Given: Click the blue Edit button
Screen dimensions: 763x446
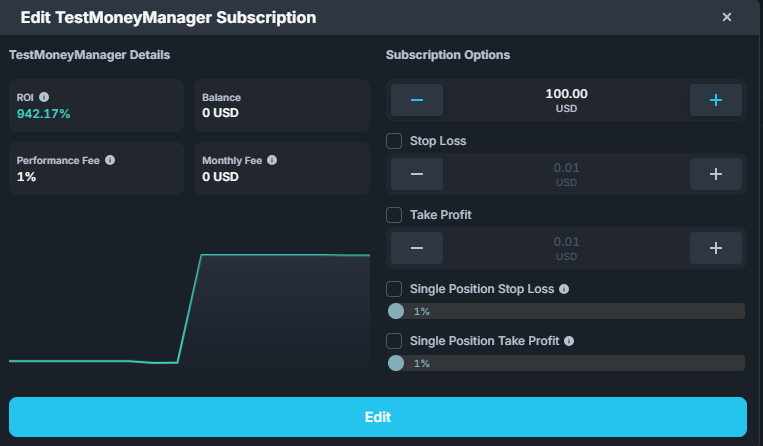Looking at the screenshot, I should (378, 417).
